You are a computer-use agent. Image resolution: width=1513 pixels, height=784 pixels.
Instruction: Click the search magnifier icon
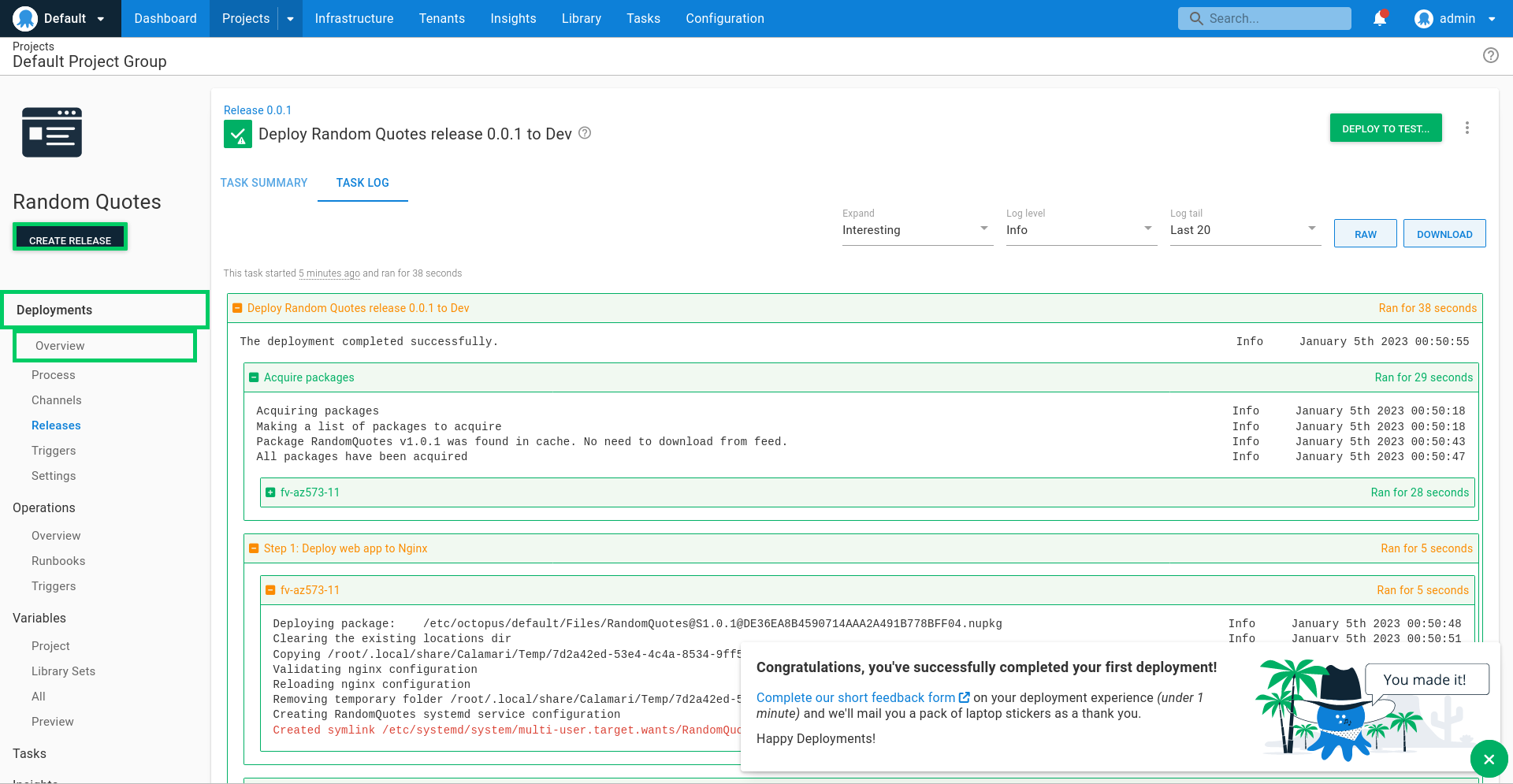point(1195,18)
